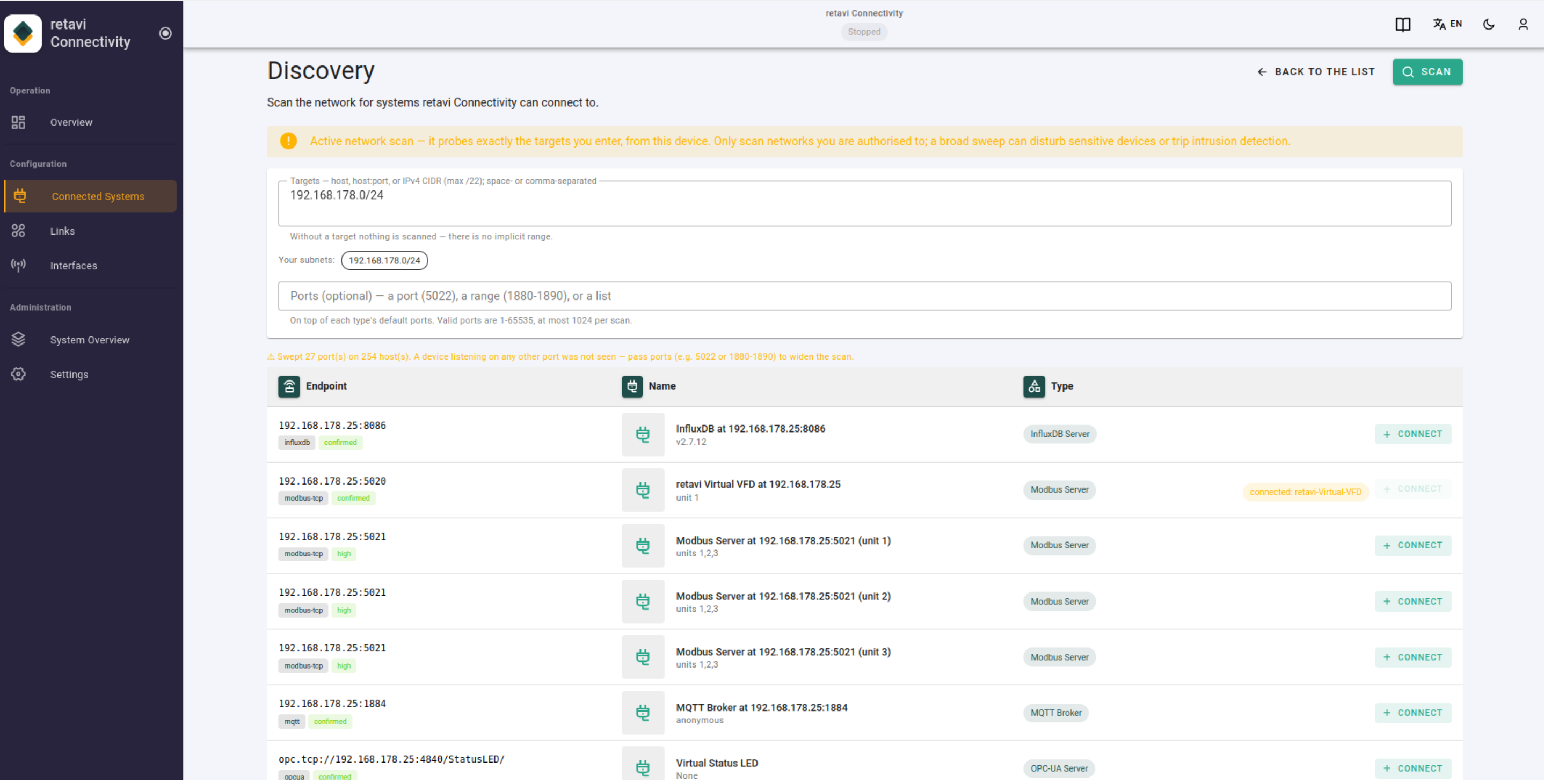The image size is (1544, 784).
Task: Connect the Virtual Status LED
Action: coord(1412,770)
